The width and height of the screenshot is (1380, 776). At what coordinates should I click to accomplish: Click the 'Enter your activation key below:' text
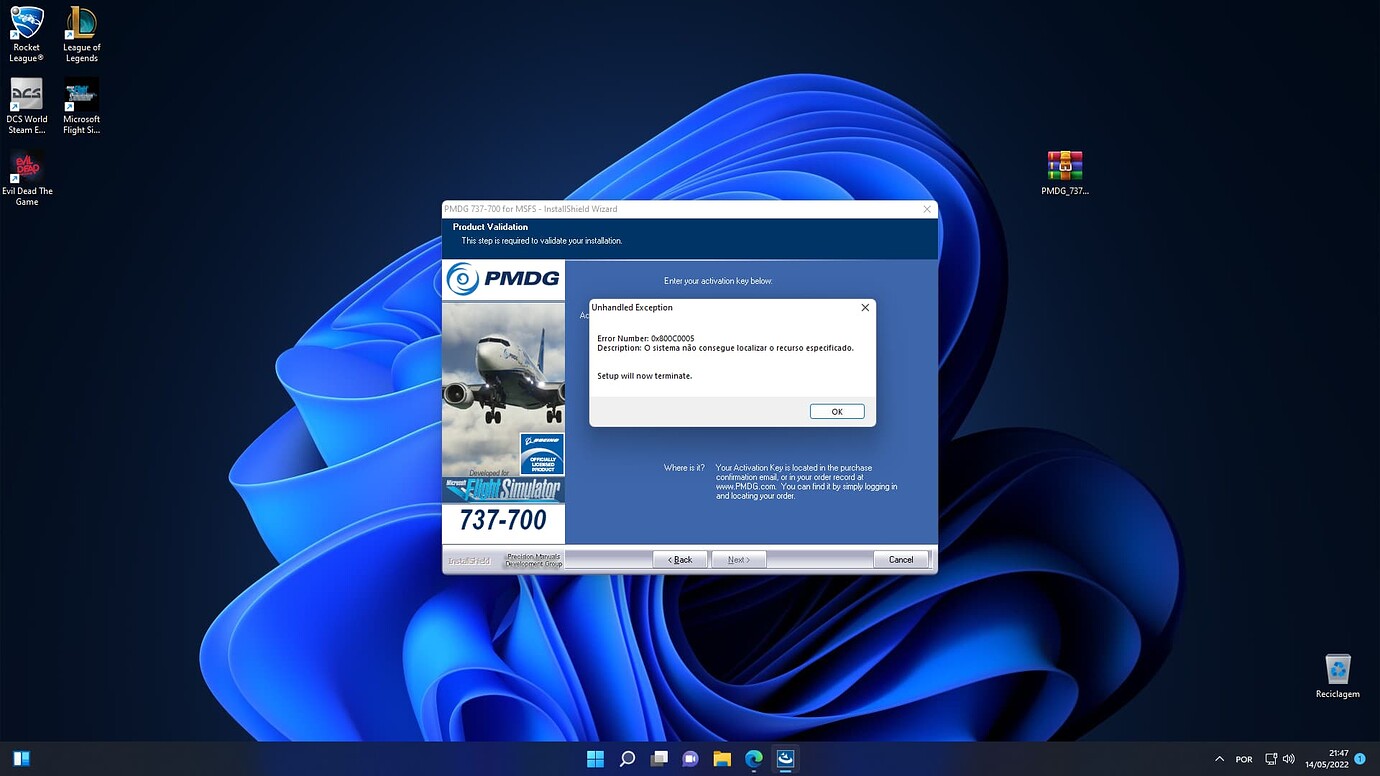pyautogui.click(x=718, y=281)
